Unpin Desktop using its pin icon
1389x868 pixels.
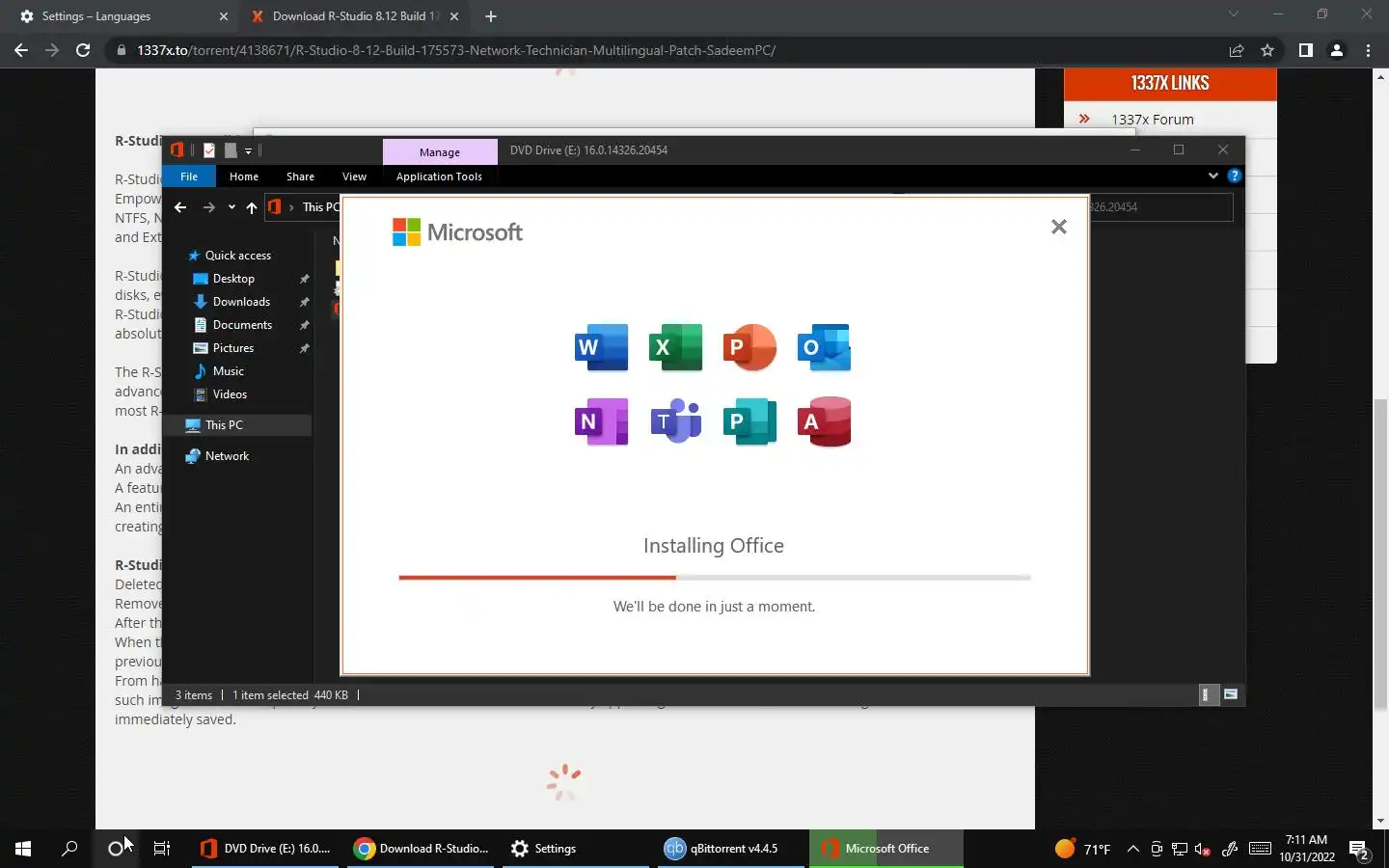(304, 279)
